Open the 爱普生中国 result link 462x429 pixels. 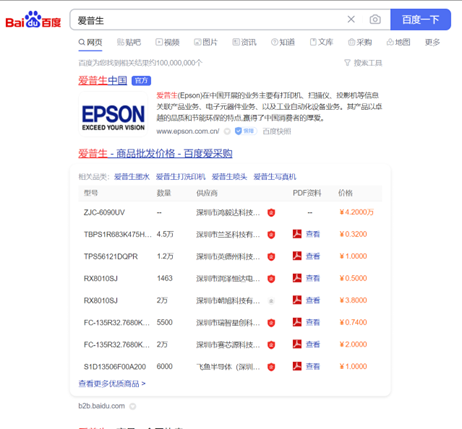point(103,81)
